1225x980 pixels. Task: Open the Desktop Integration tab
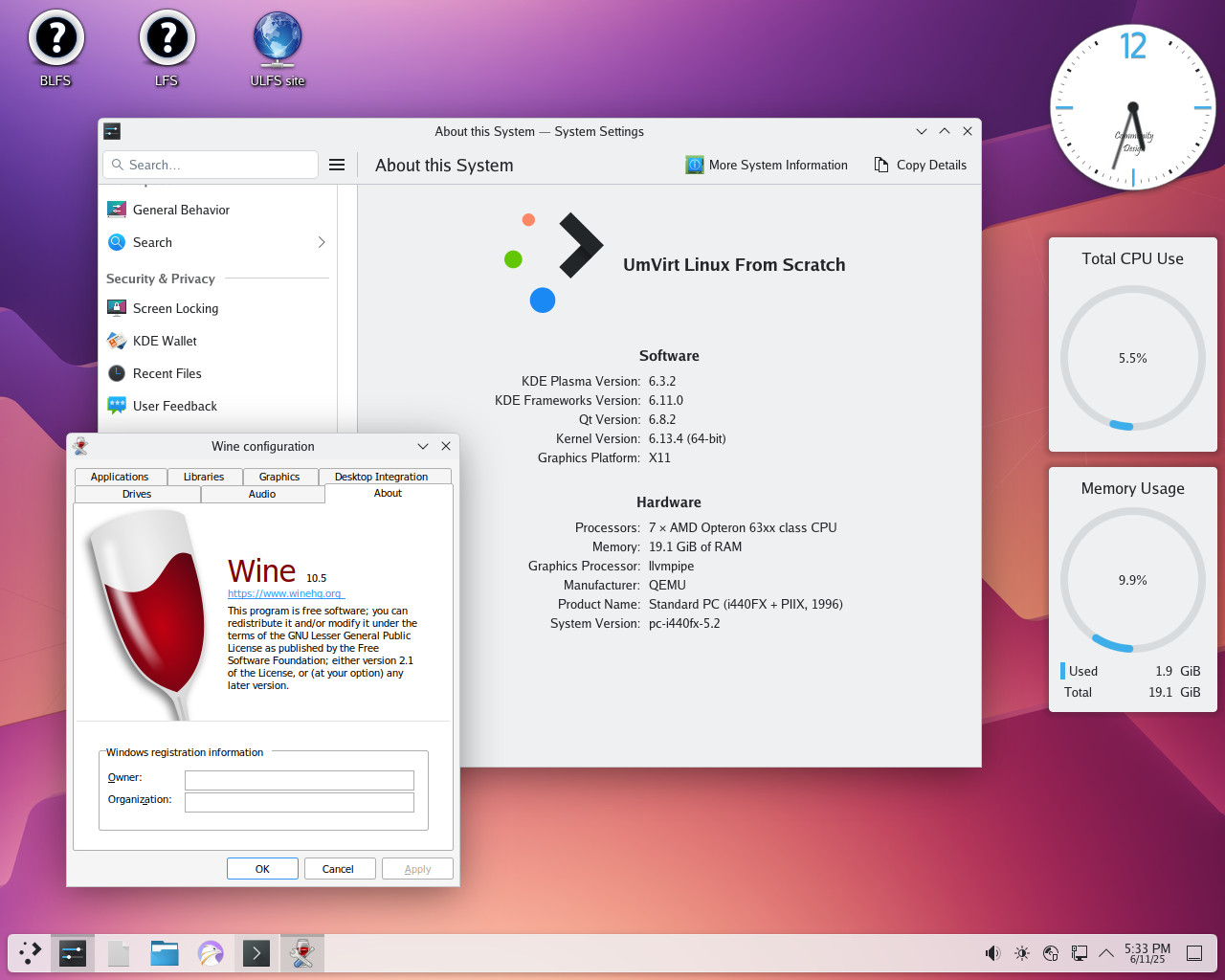click(x=381, y=477)
